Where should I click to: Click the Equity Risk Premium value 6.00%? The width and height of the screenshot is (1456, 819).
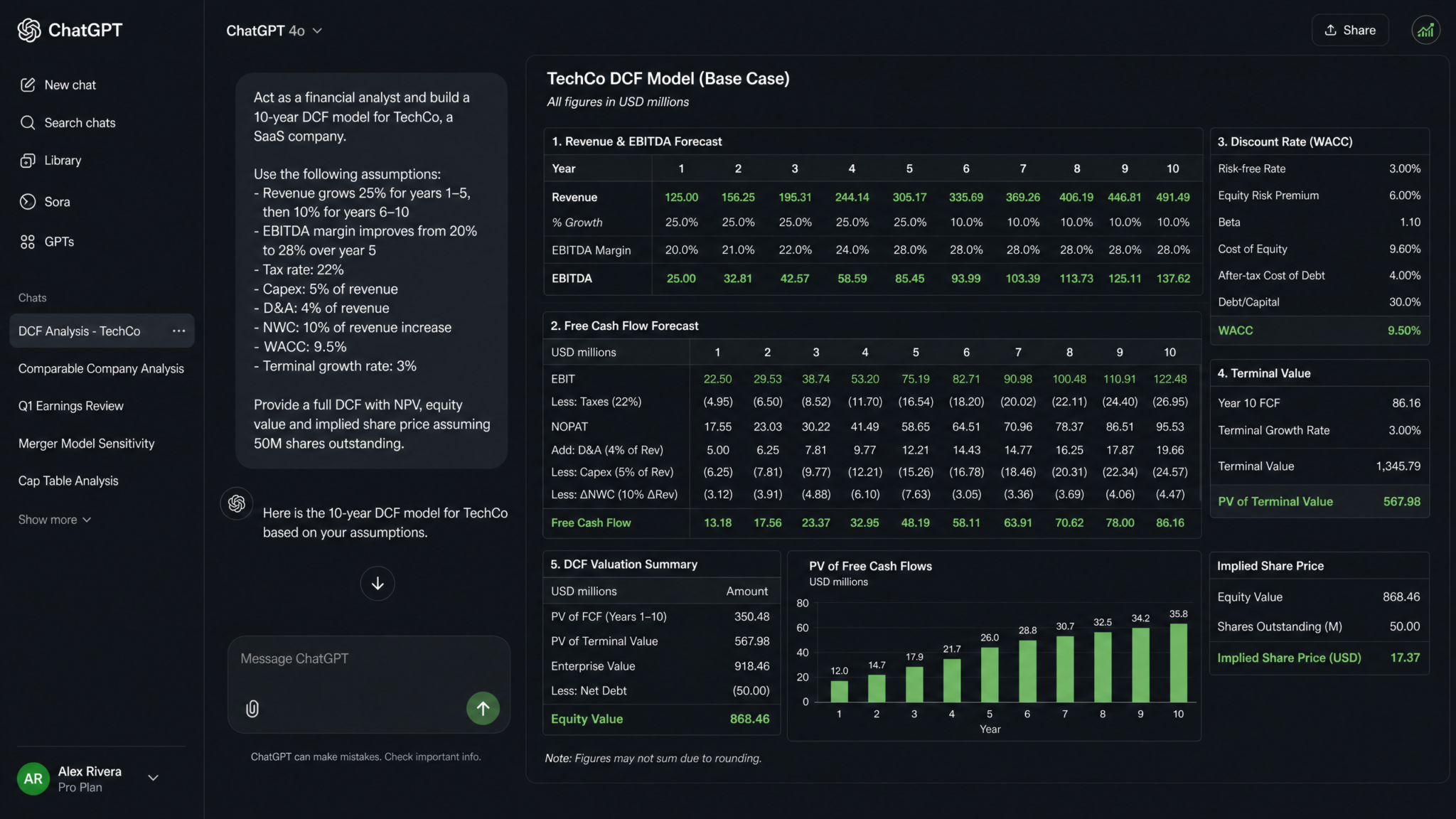point(1405,195)
